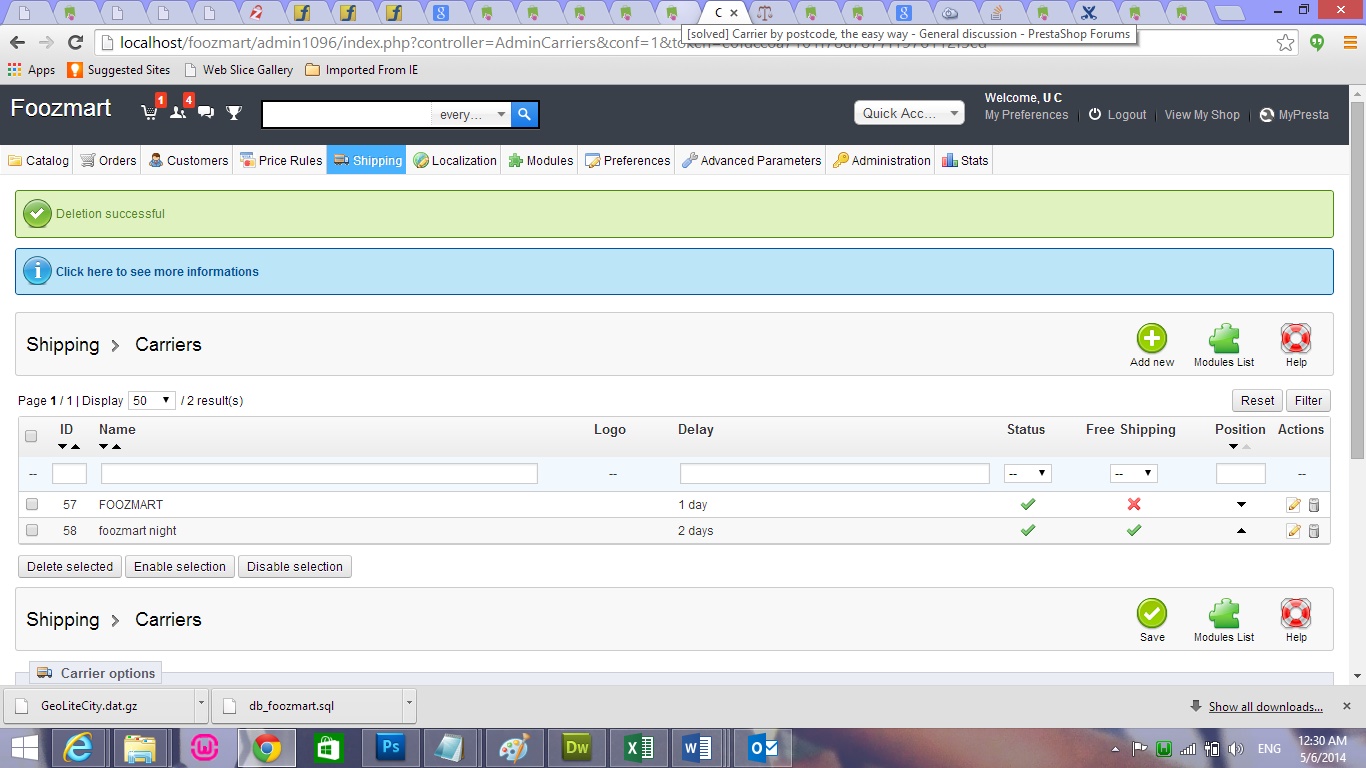
Task: Open the Windows Start button
Action: click(x=24, y=748)
